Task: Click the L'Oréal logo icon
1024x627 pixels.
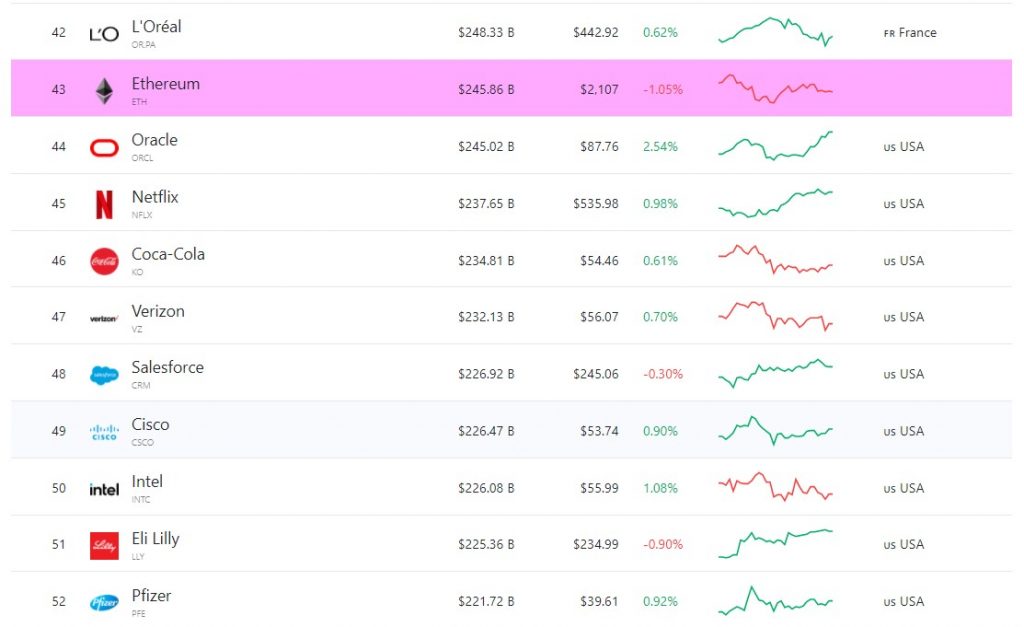Action: click(x=104, y=34)
